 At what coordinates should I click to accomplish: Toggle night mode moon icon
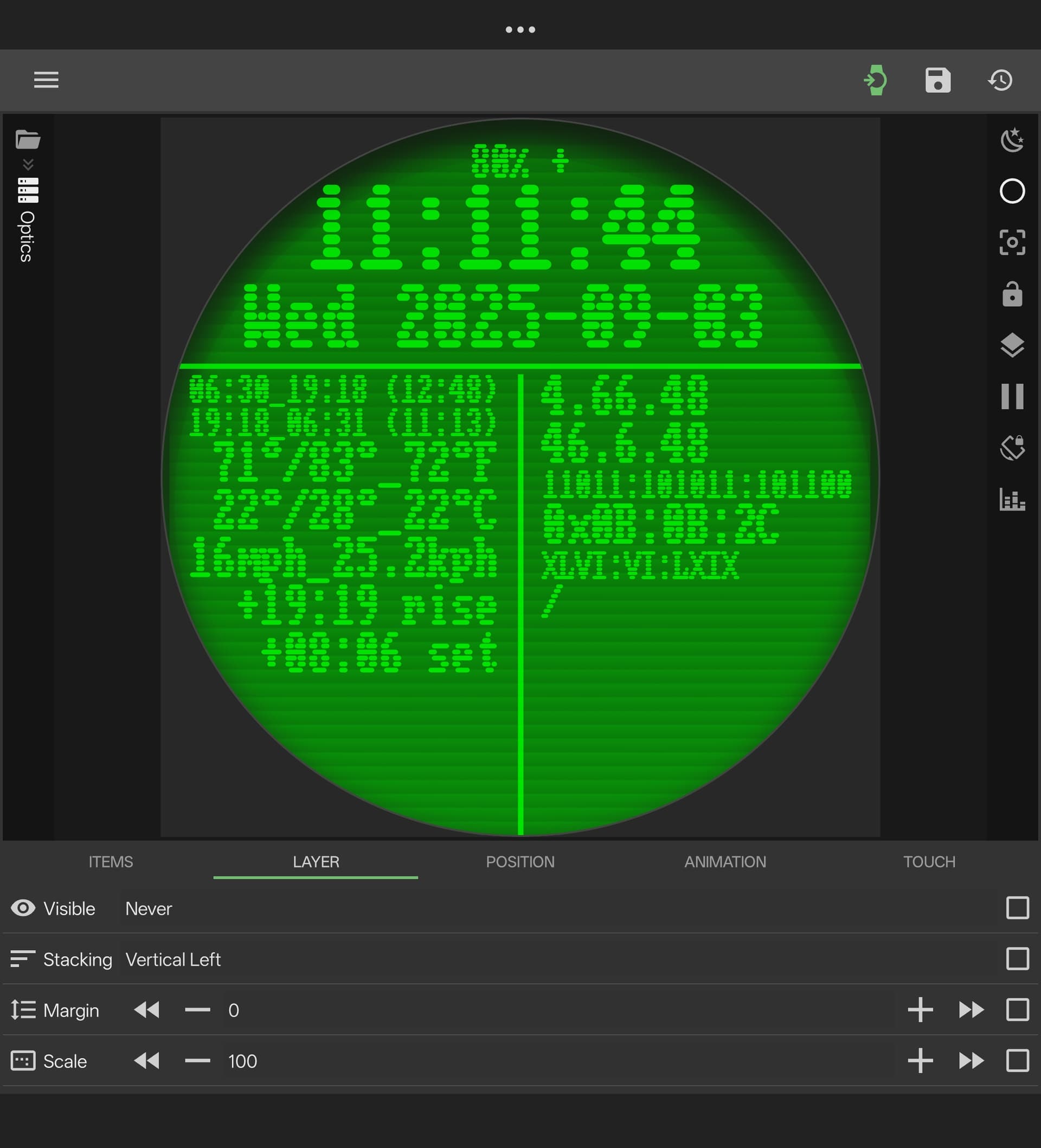(x=1012, y=140)
